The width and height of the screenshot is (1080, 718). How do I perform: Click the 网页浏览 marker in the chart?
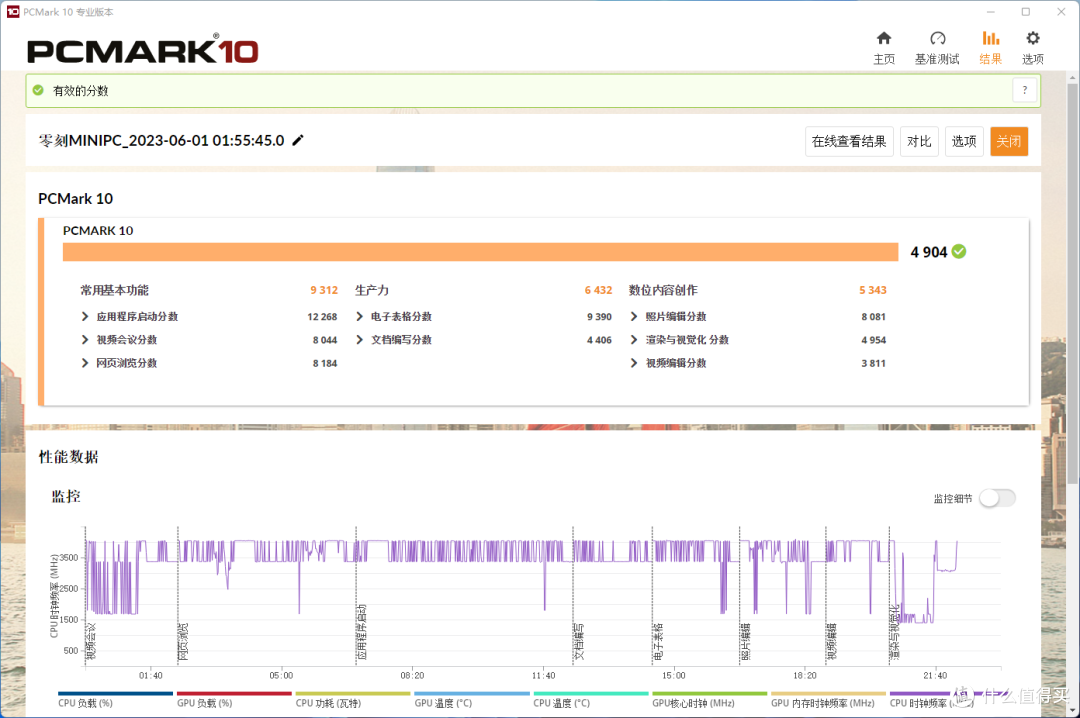click(x=184, y=642)
